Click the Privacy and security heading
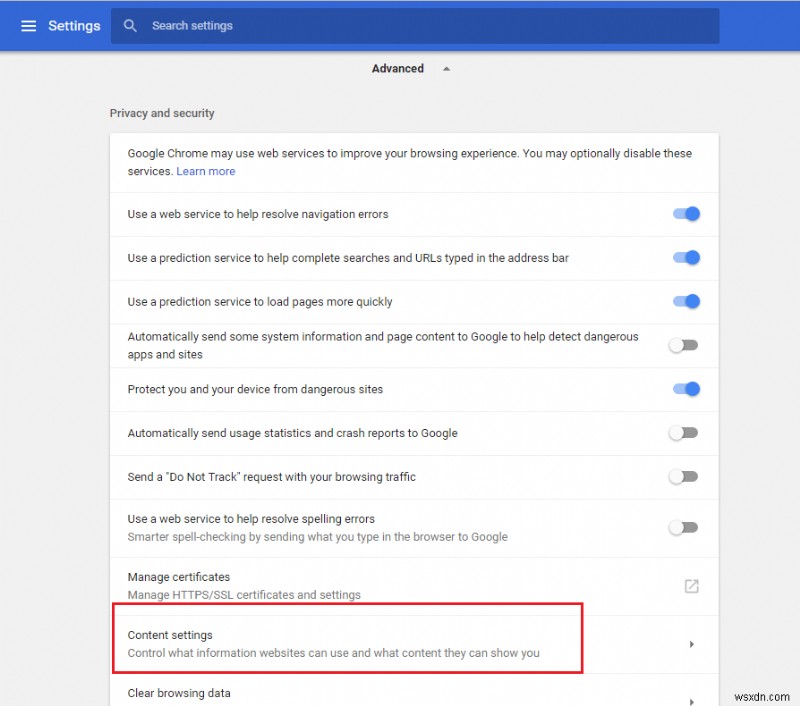Screen dimensions: 800x706 pos(162,113)
